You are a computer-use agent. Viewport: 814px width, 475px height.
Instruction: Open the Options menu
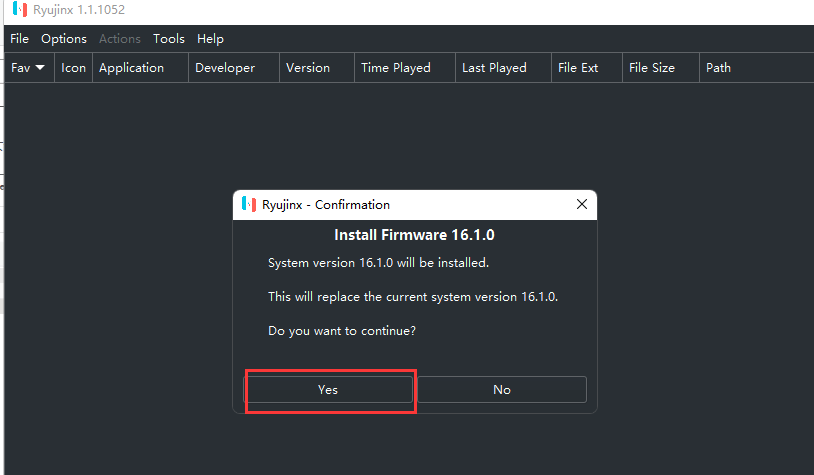[x=64, y=39]
